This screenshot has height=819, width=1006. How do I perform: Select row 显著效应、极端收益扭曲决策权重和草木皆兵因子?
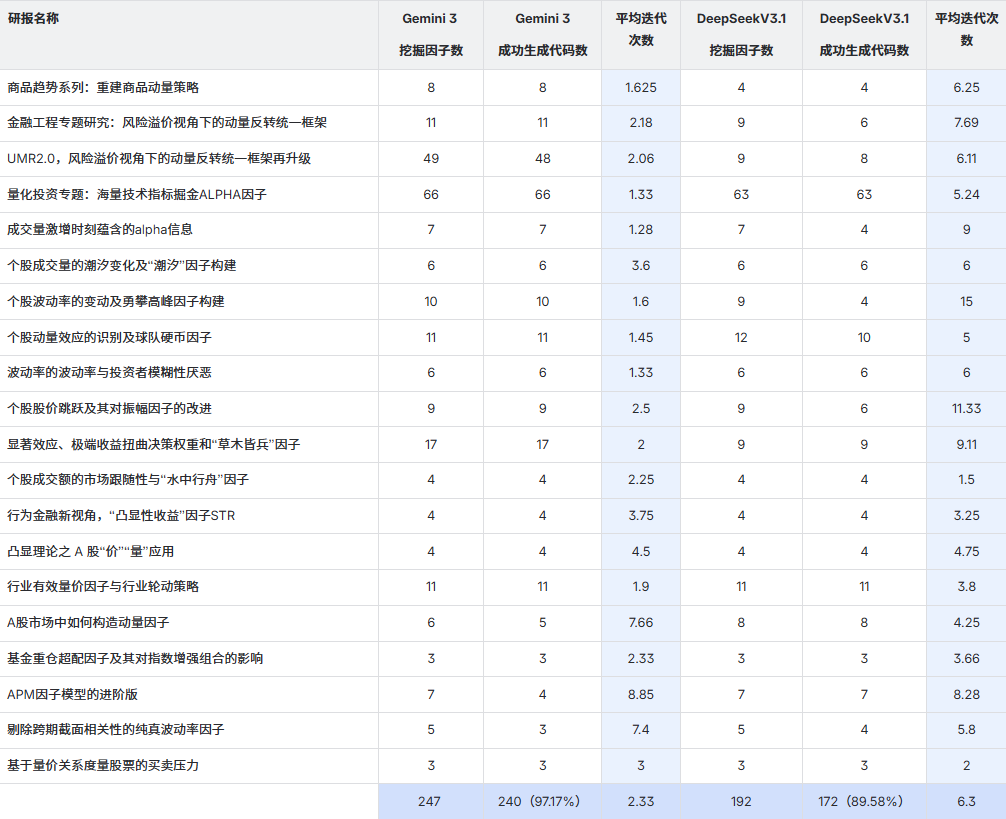coord(503,444)
